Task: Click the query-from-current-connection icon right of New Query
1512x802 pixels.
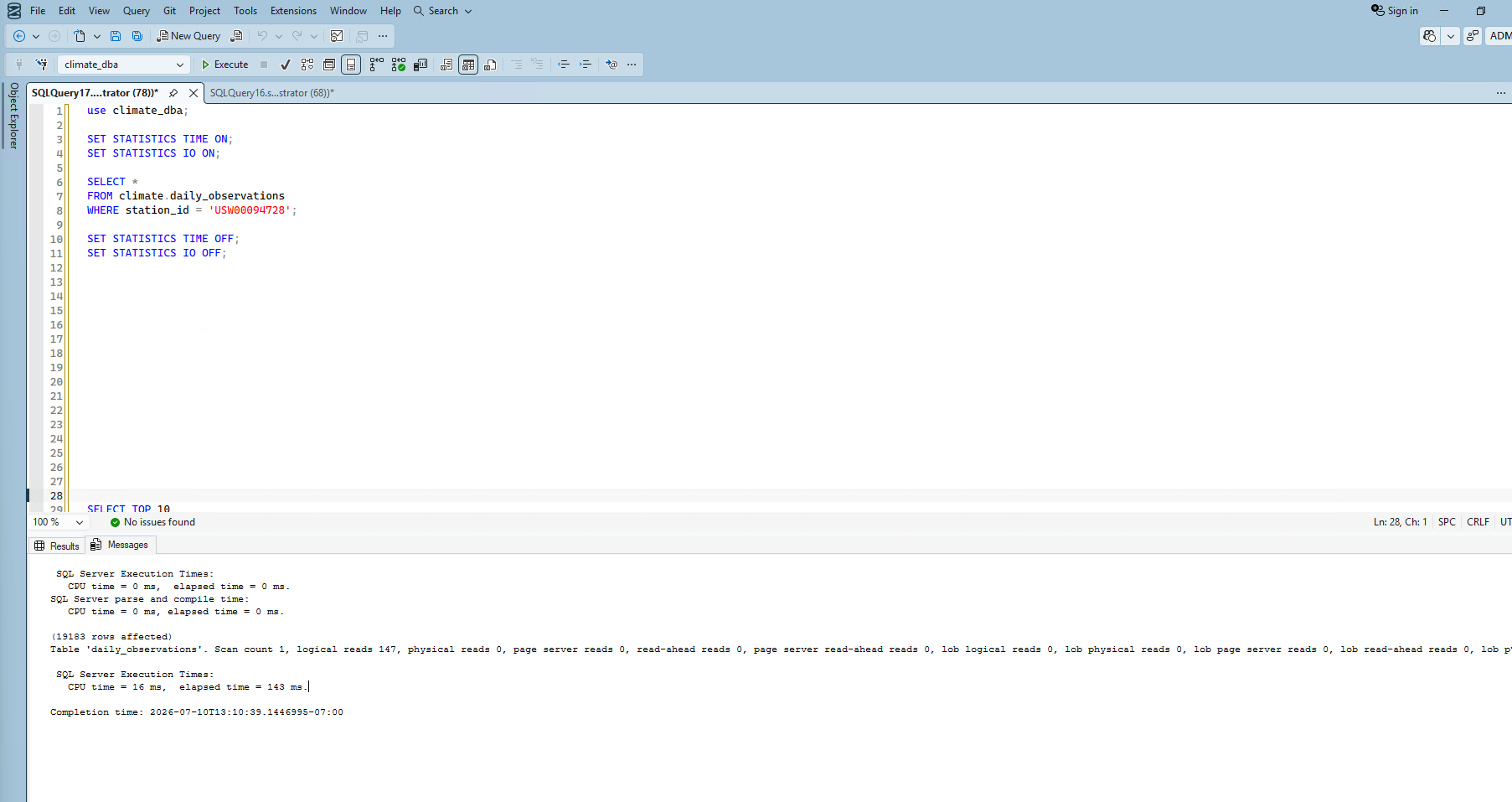Action: point(237,36)
